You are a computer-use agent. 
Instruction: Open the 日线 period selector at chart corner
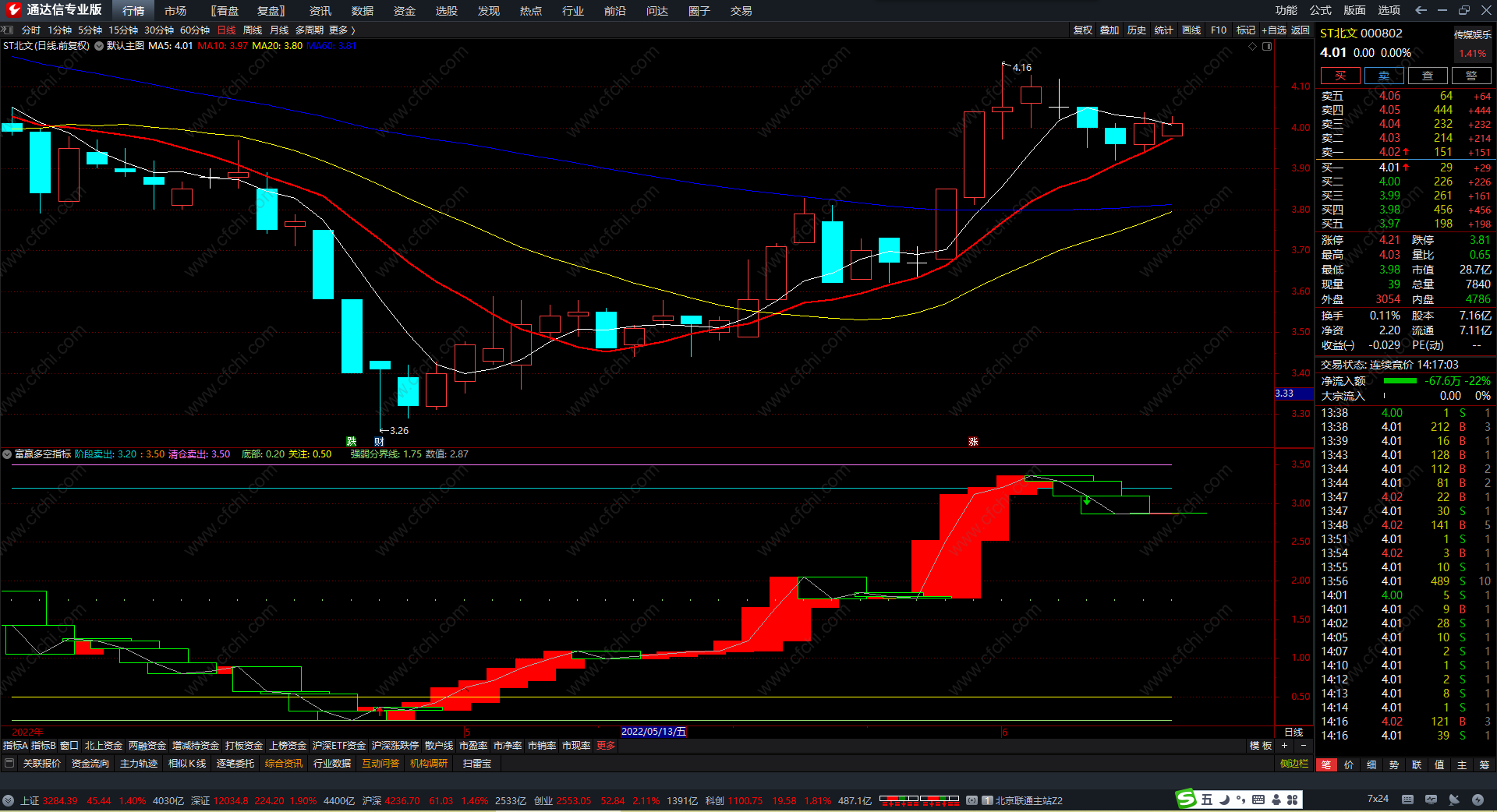[x=1294, y=732]
